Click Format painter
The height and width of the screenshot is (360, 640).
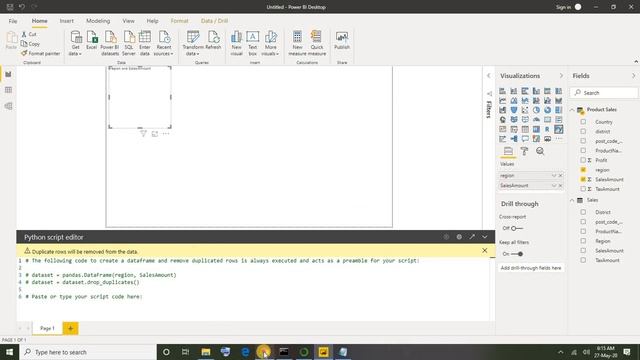click(x=40, y=53)
